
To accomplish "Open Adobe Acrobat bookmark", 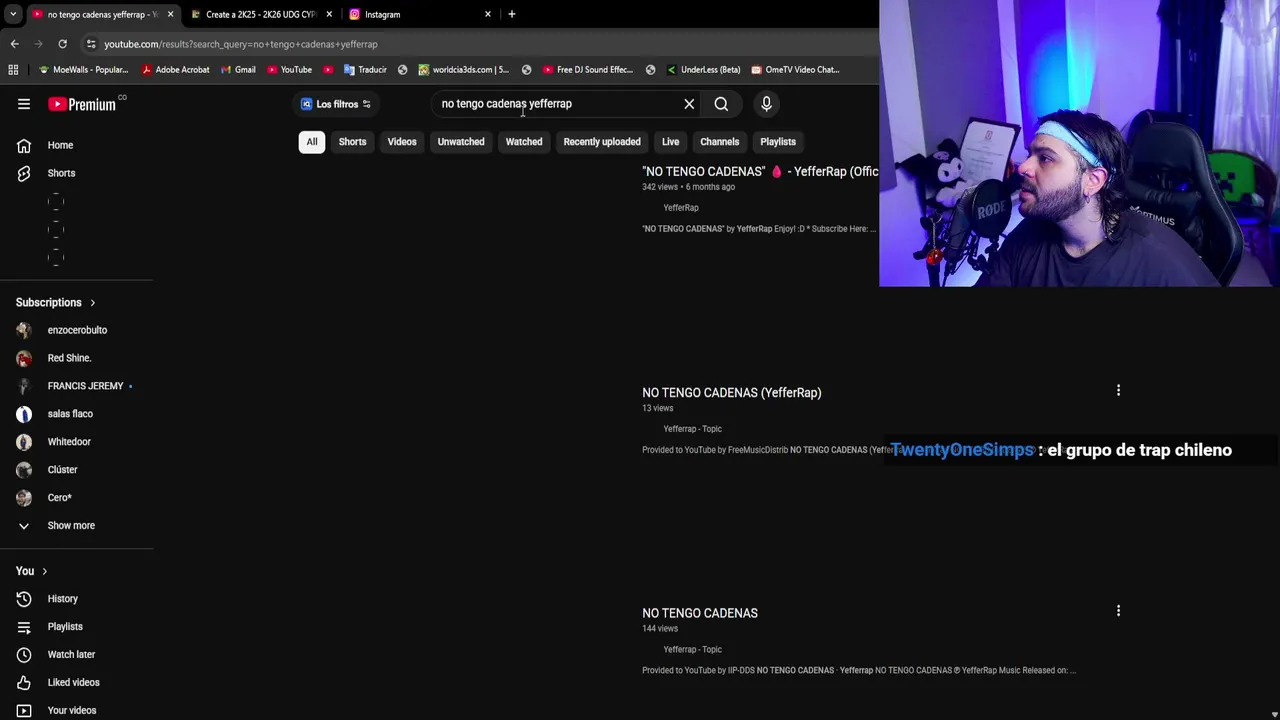I will coord(176,70).
